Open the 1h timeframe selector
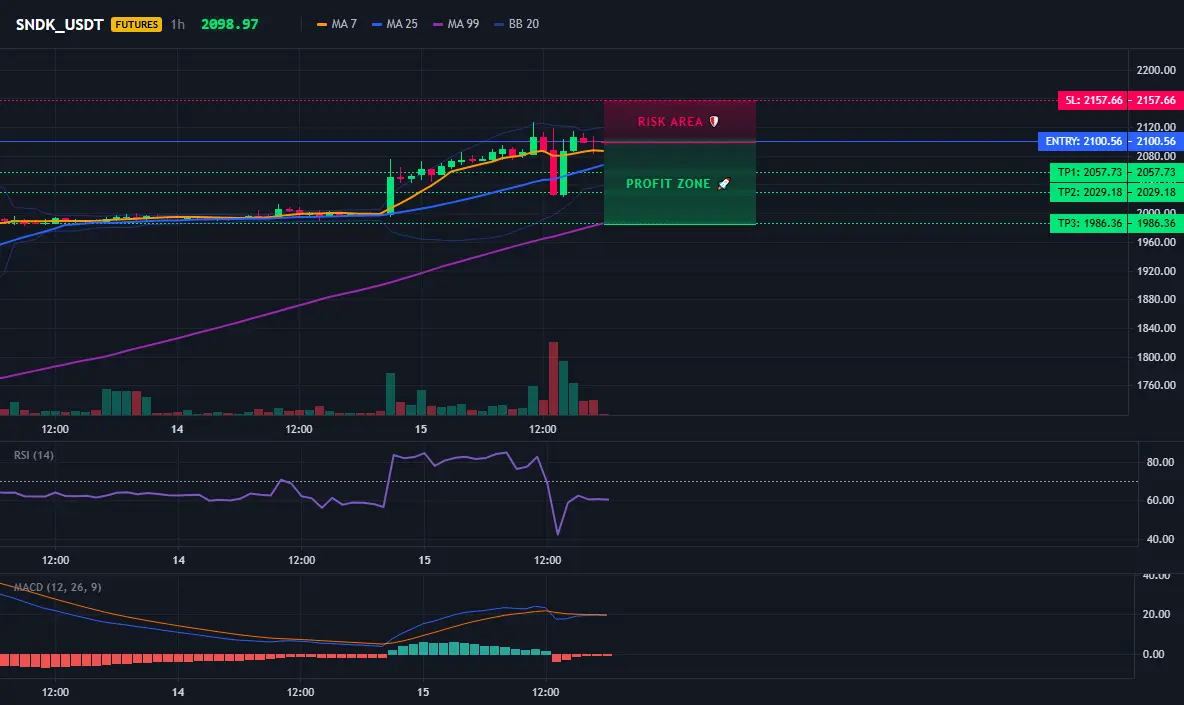The image size is (1184, 705). pyautogui.click(x=177, y=24)
